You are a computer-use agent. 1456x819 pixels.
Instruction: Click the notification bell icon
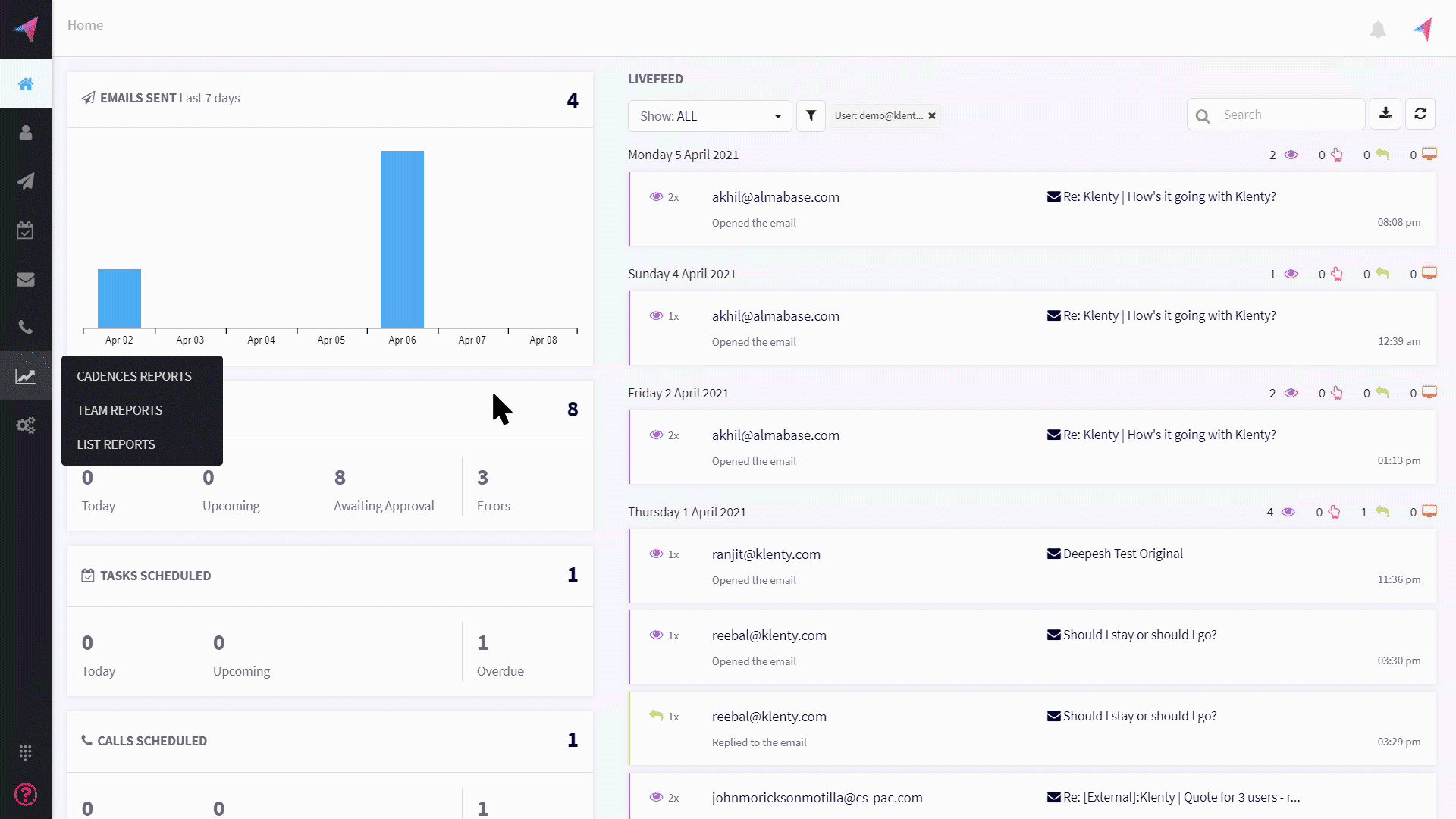pyautogui.click(x=1378, y=30)
